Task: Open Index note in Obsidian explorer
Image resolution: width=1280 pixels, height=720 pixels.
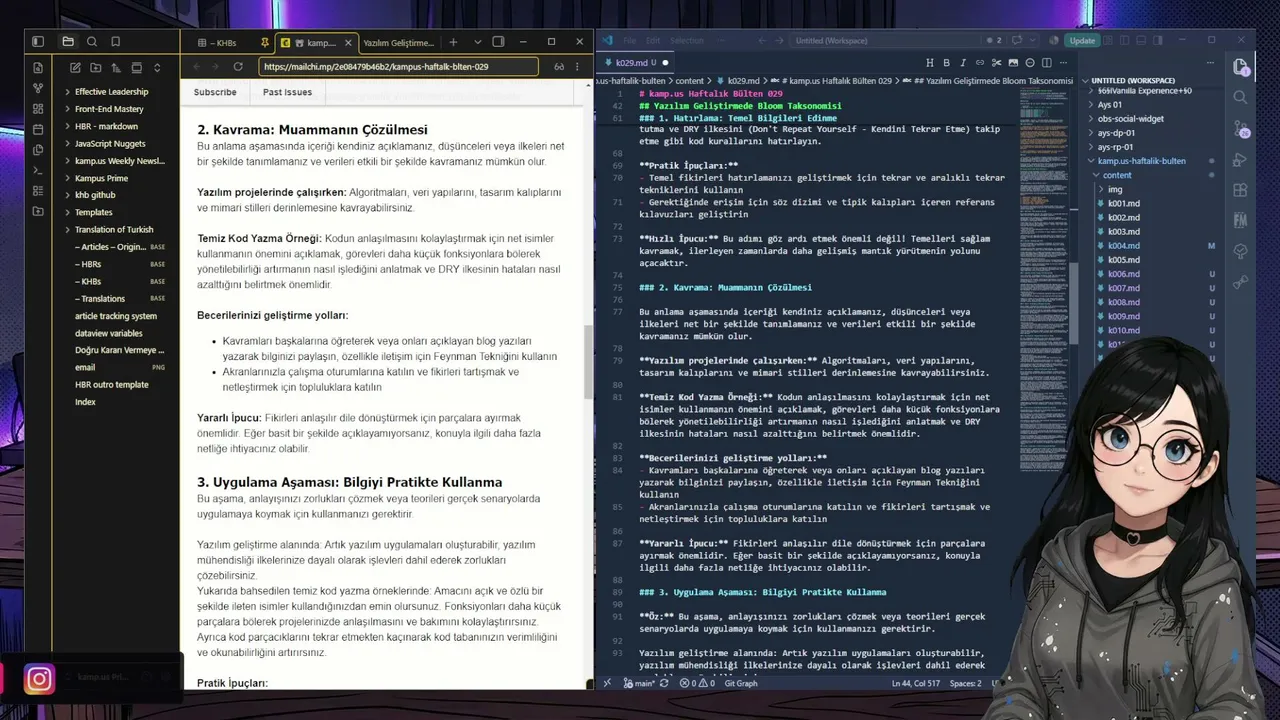Action: pos(86,402)
